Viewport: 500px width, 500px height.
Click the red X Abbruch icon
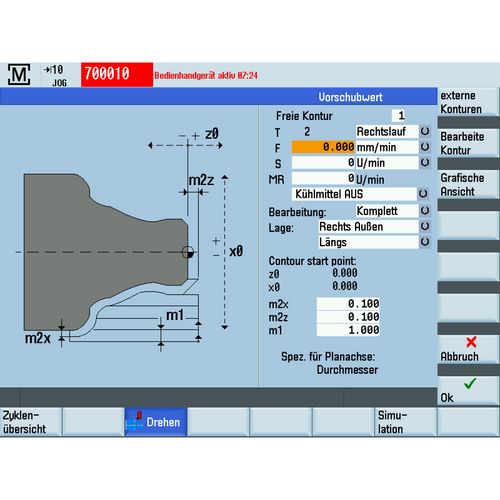pyautogui.click(x=471, y=342)
